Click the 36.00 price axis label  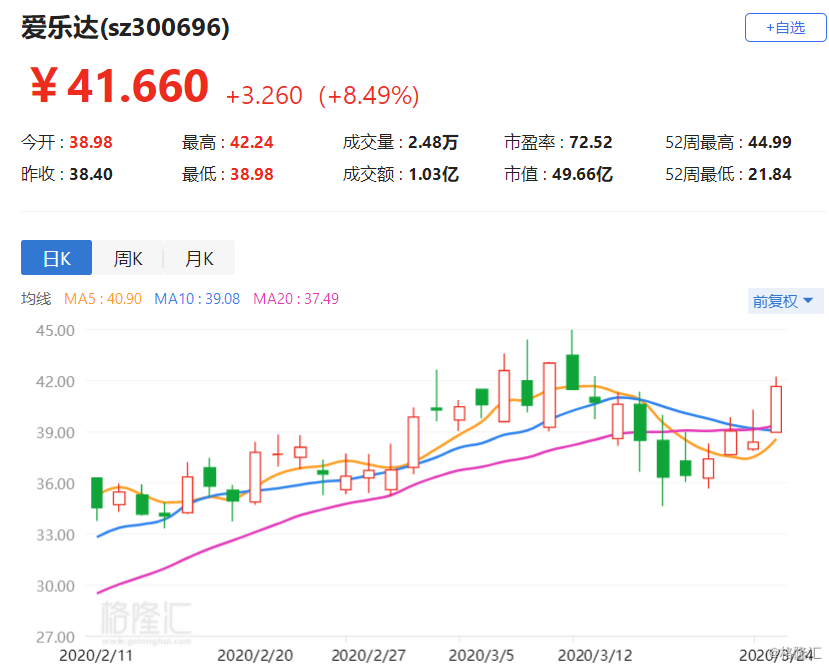(x=55, y=484)
